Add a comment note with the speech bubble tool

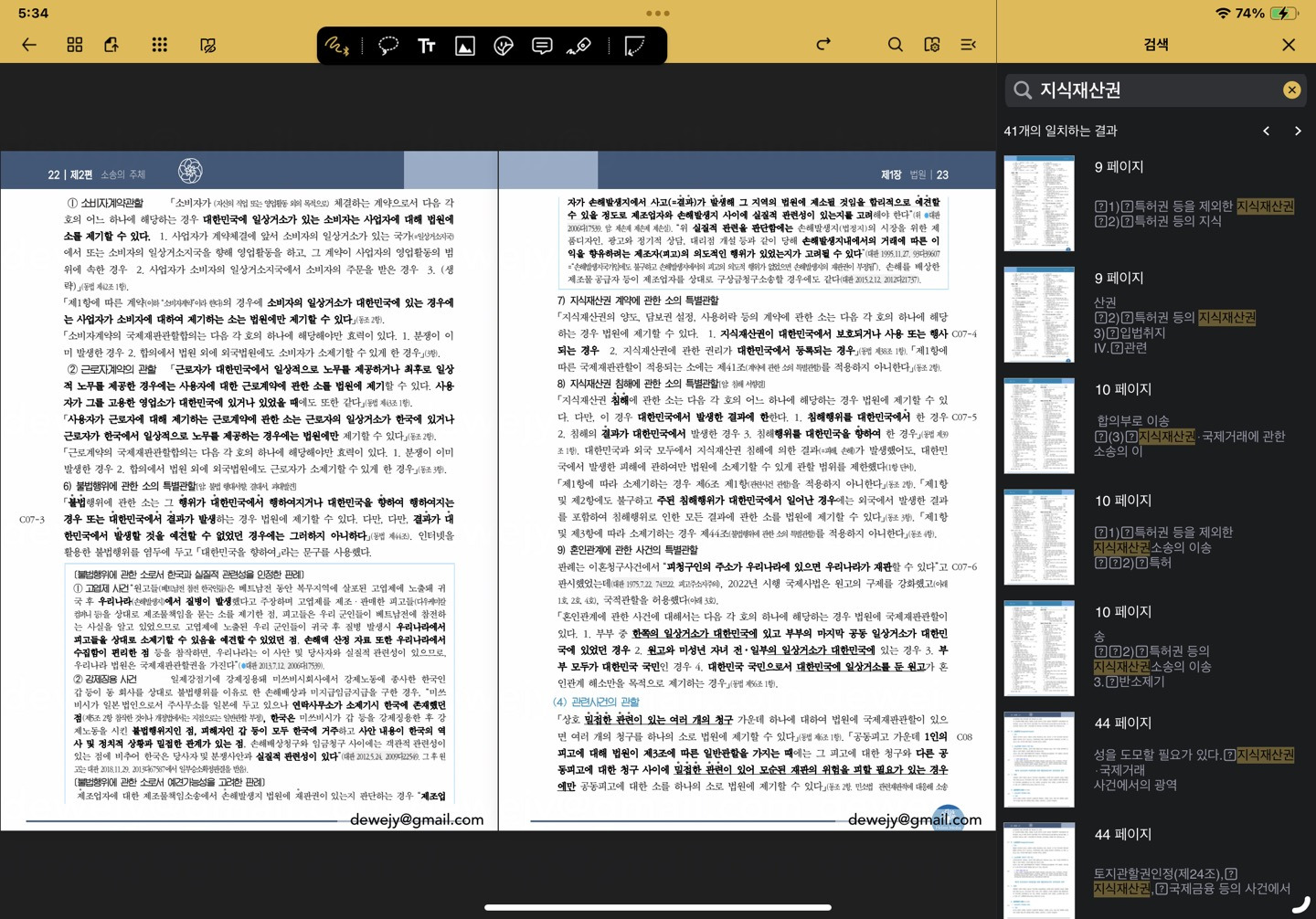[x=542, y=46]
